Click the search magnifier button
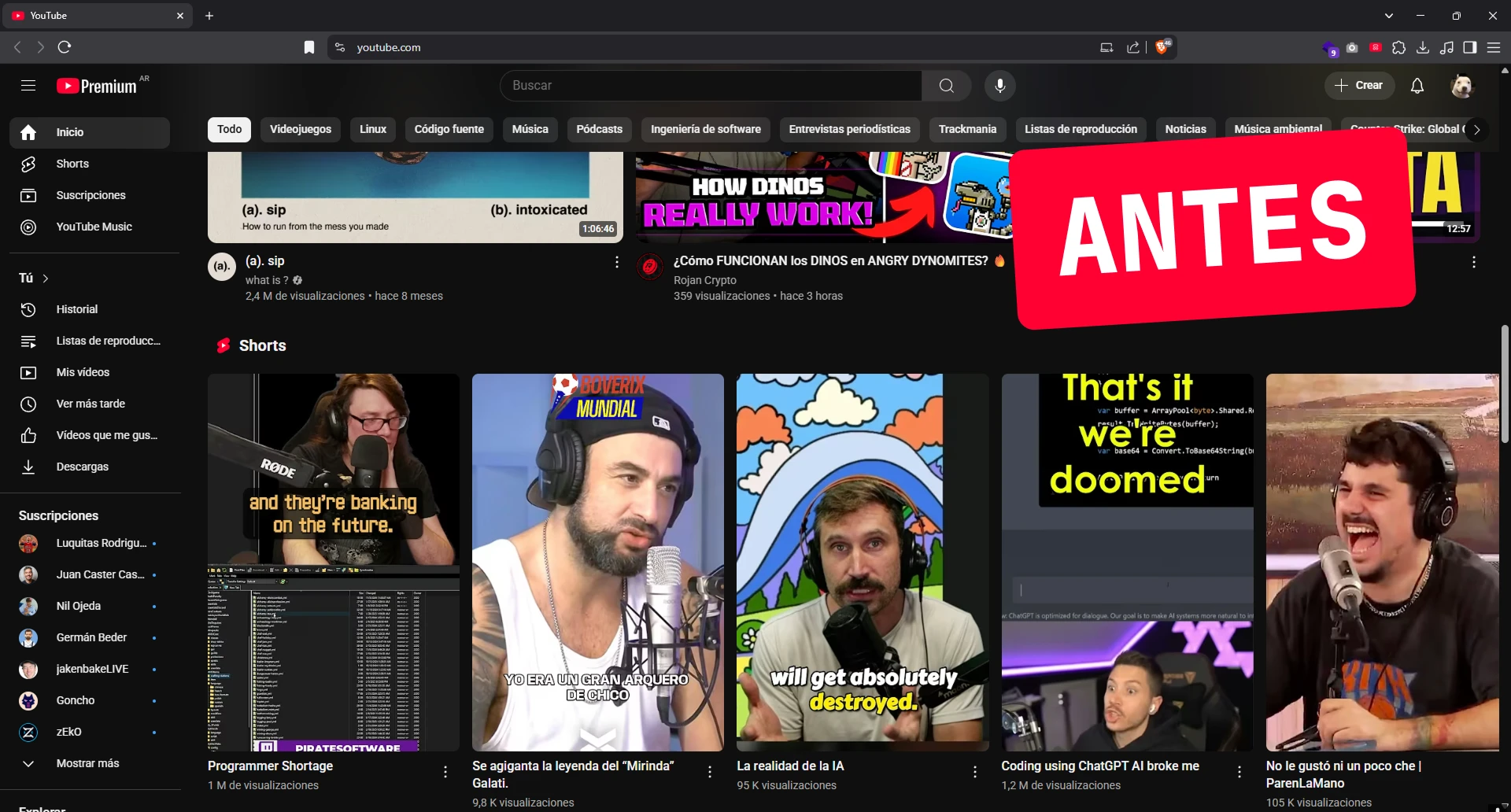 (946, 86)
